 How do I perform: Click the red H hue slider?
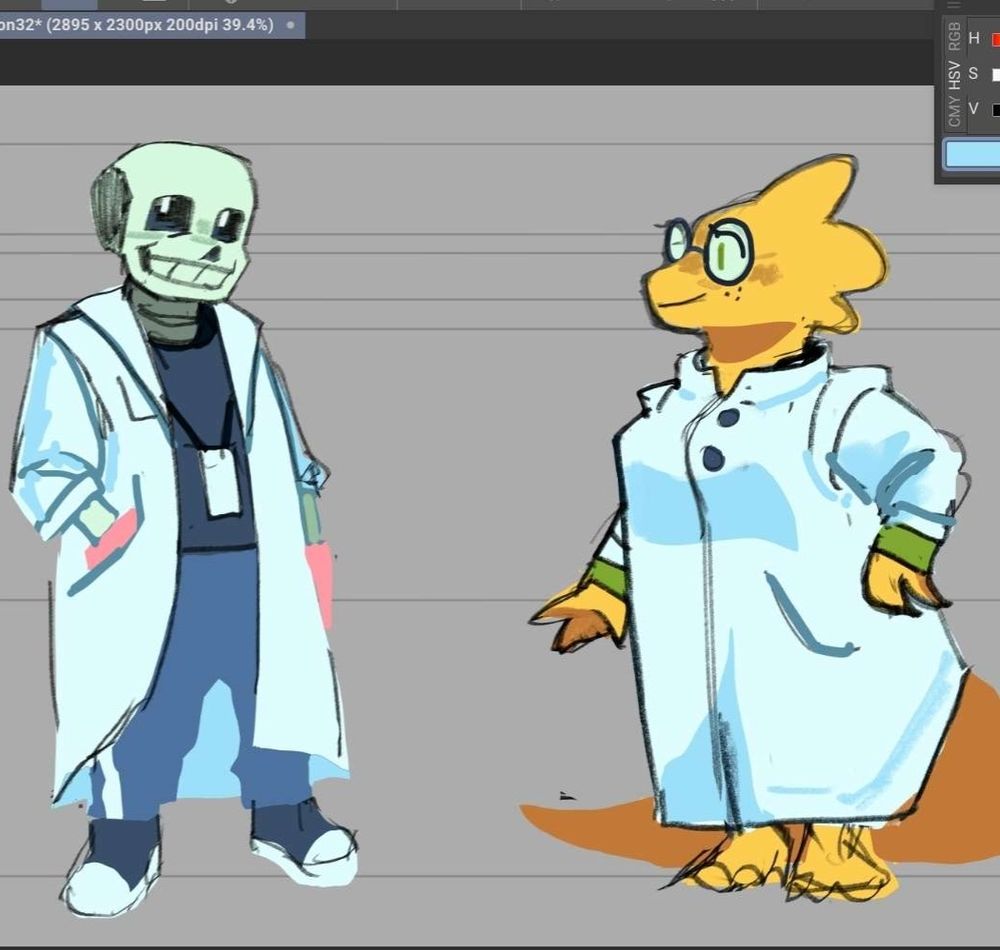[996, 40]
